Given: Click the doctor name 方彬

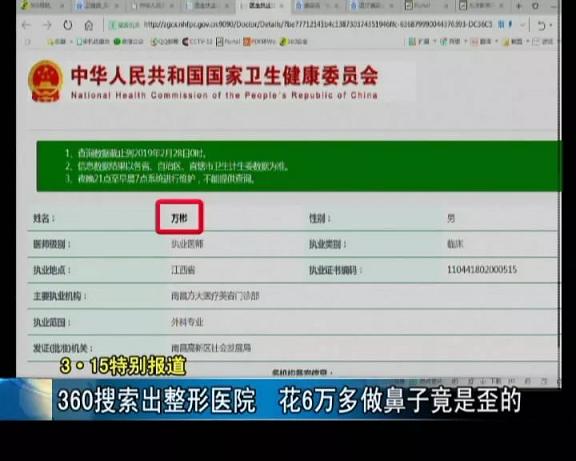Looking at the screenshot, I should coord(179,218).
